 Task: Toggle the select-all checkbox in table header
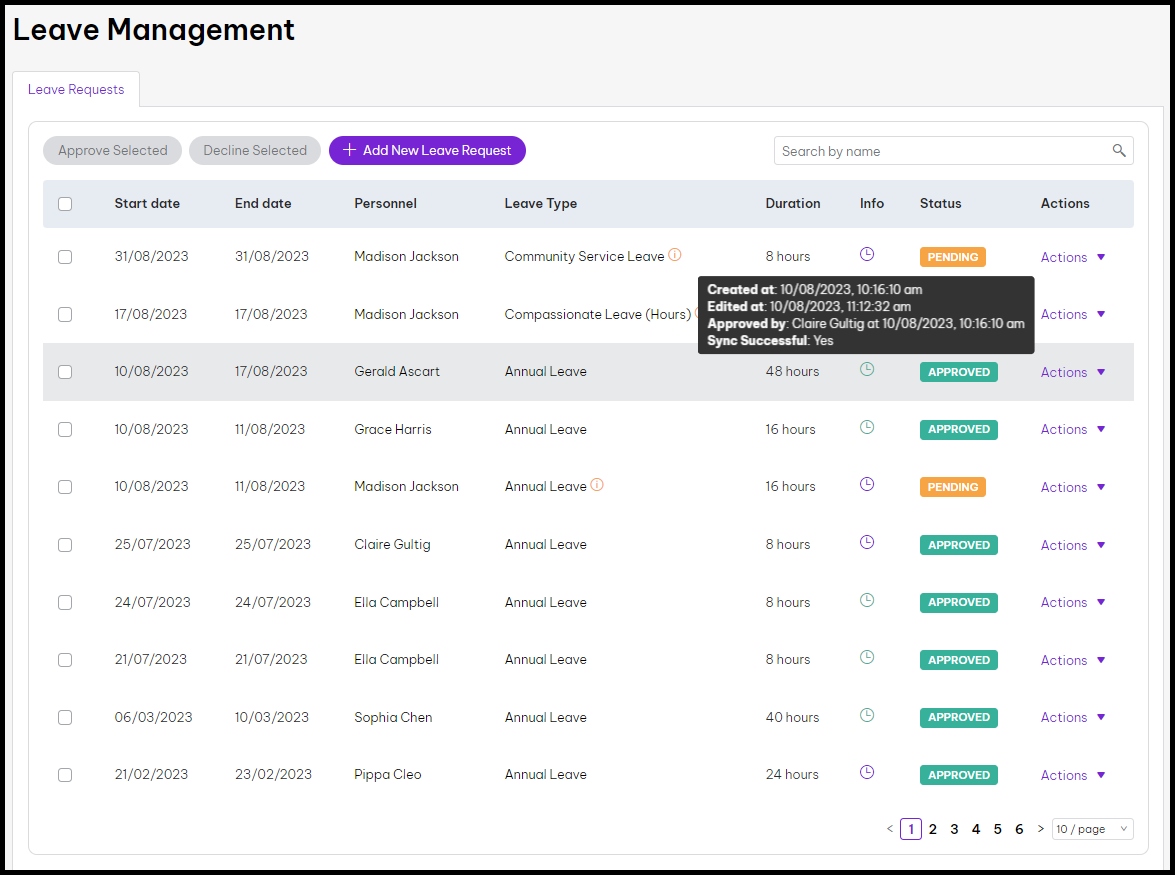65,204
